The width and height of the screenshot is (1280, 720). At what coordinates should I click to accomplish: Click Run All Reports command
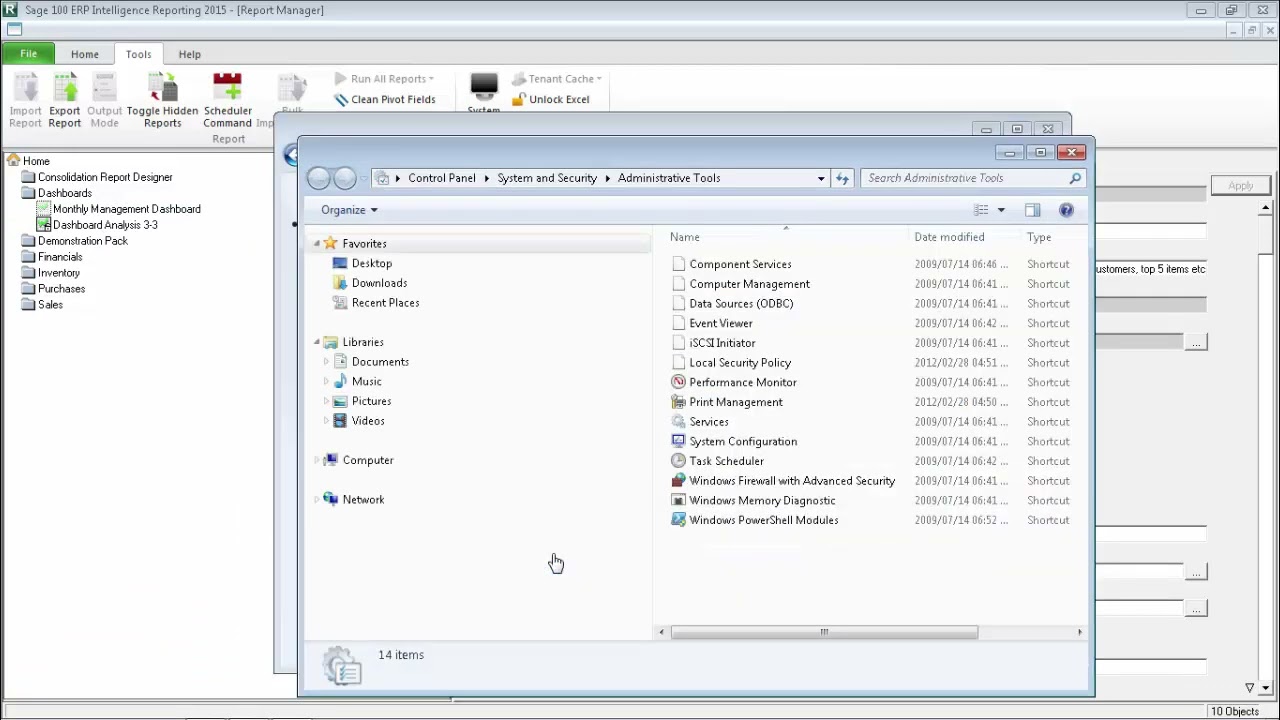click(384, 79)
